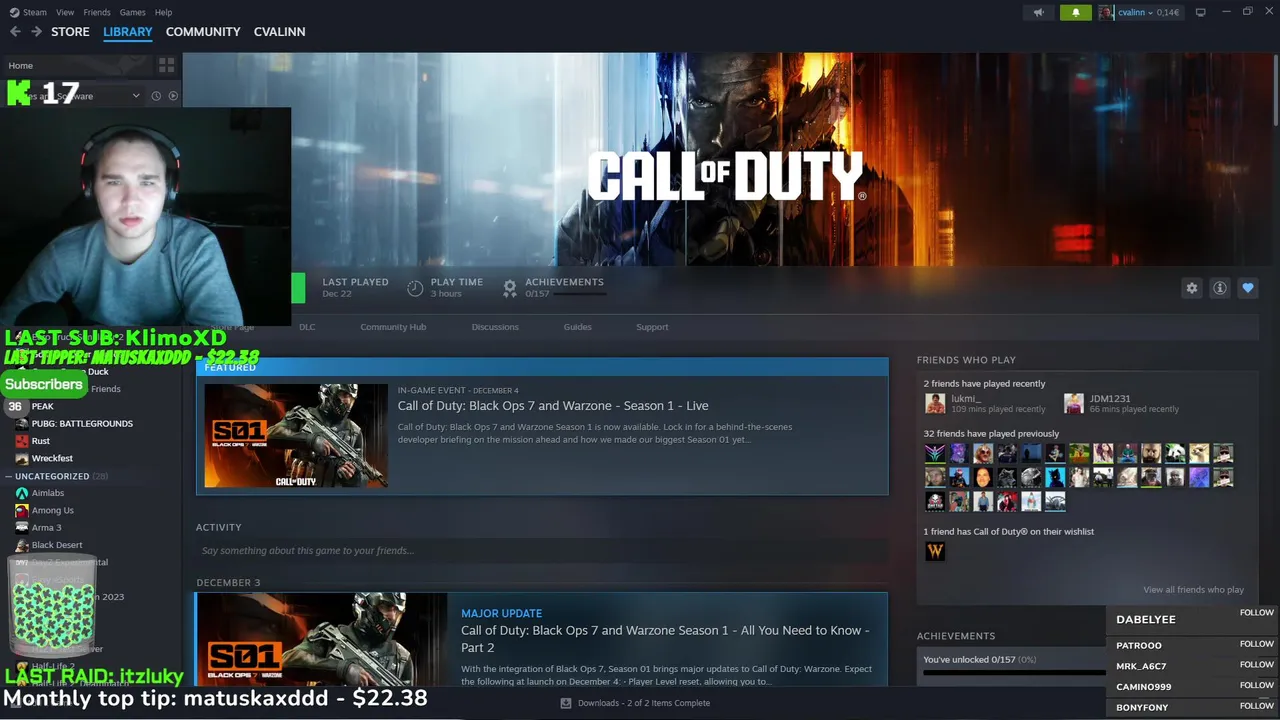
Task: Open the Friends menu
Action: (97, 12)
